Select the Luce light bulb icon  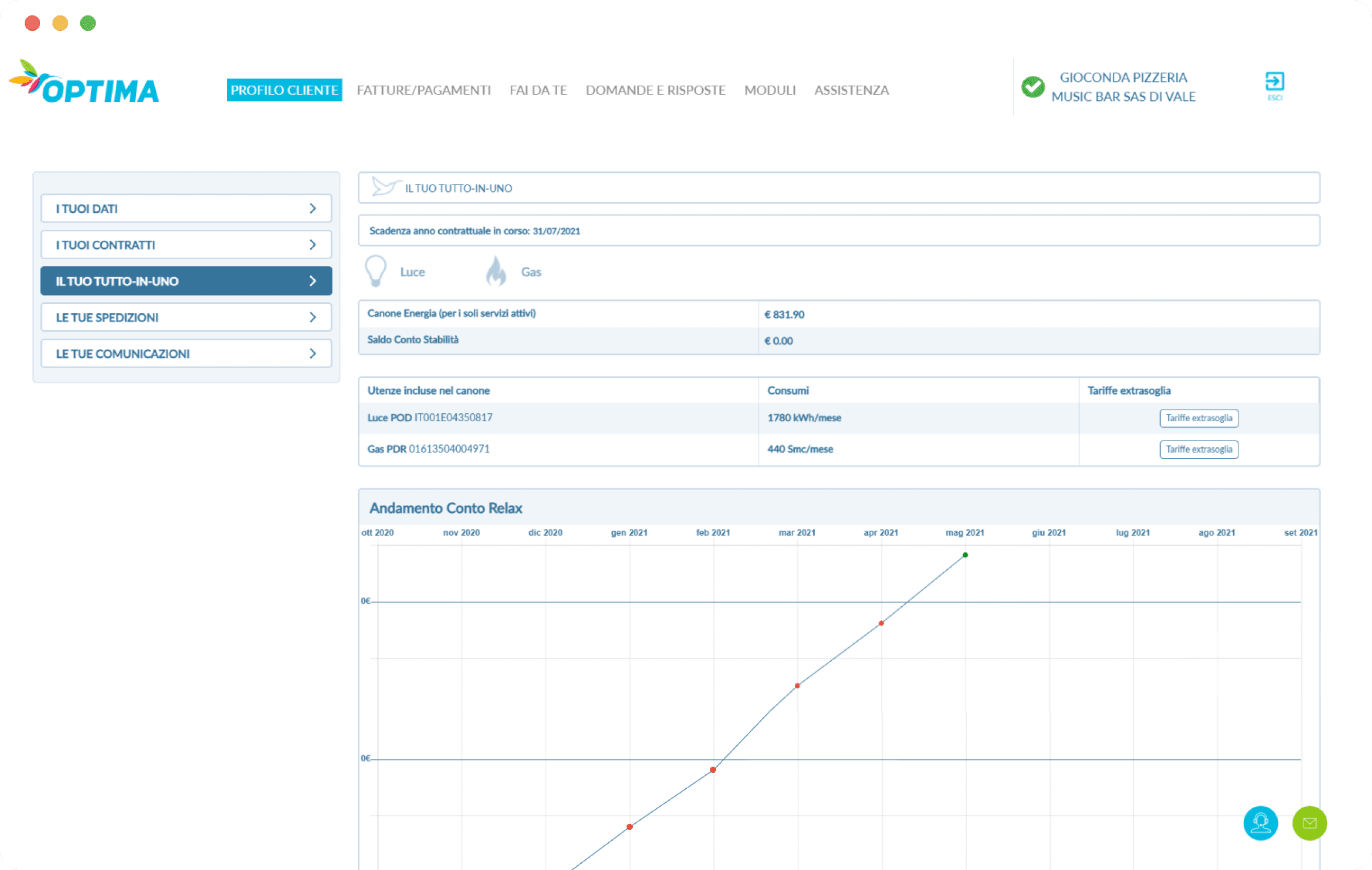pos(376,270)
